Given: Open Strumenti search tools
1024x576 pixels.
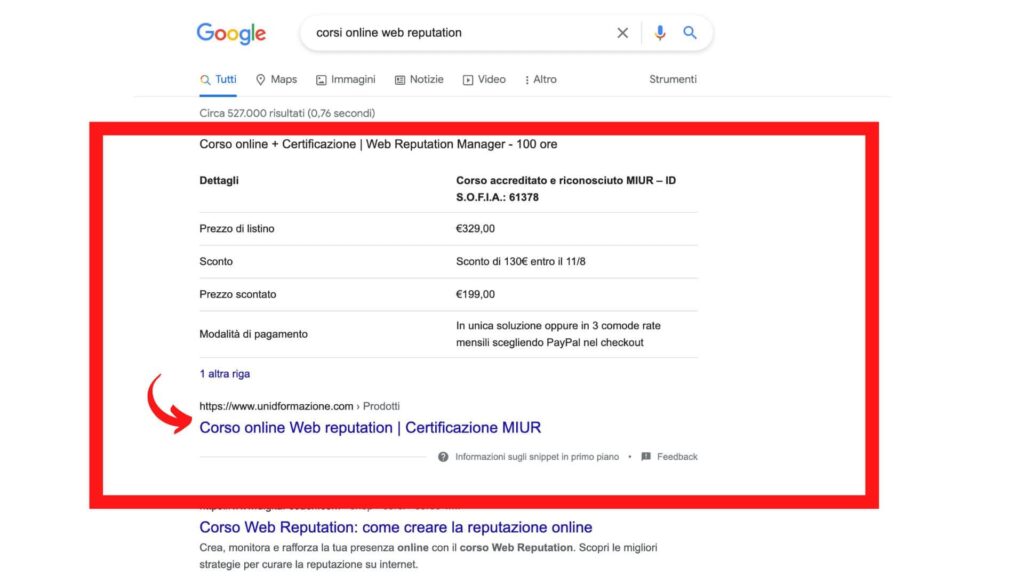Looking at the screenshot, I should point(673,80).
